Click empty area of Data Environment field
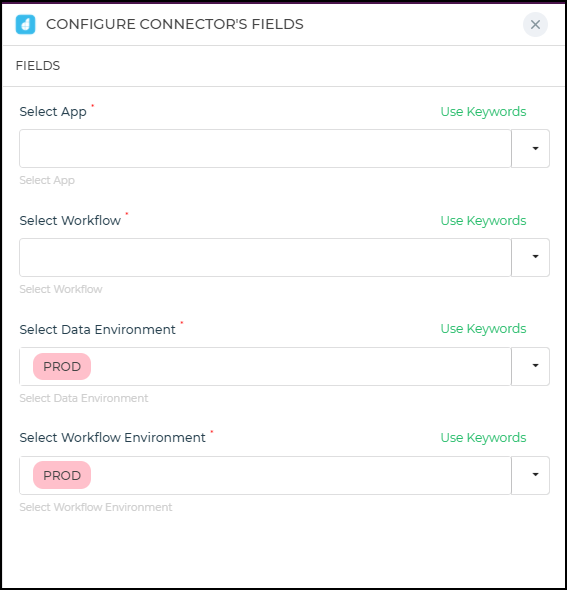The height and width of the screenshot is (590, 567). 301,366
